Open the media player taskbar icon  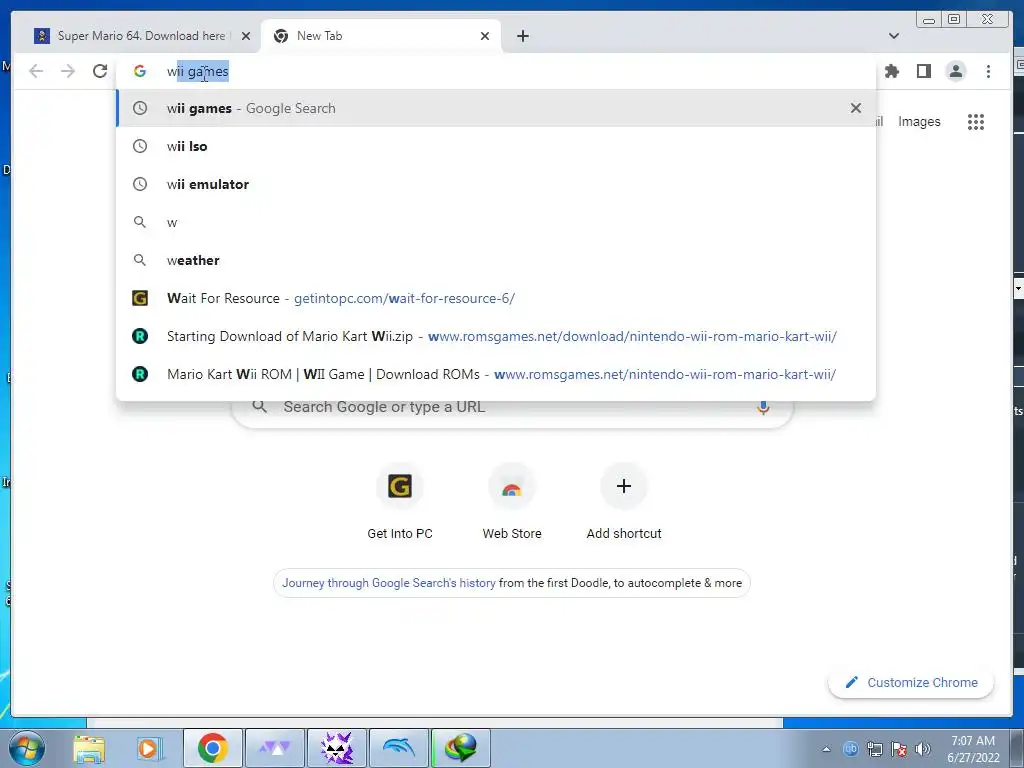(x=149, y=748)
